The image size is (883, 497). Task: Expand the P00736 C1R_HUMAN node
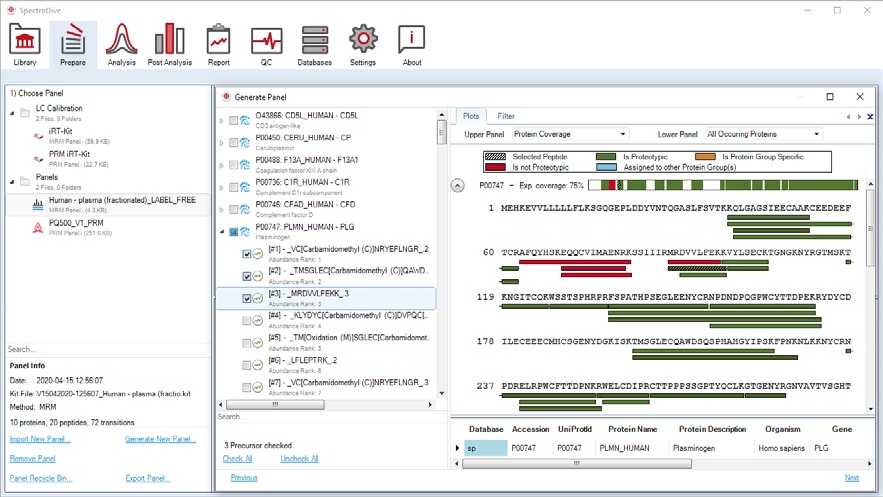[222, 187]
